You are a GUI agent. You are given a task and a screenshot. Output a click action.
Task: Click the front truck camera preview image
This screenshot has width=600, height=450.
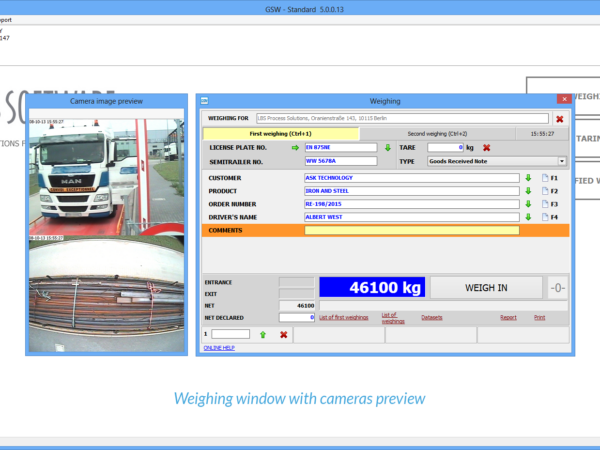click(107, 177)
